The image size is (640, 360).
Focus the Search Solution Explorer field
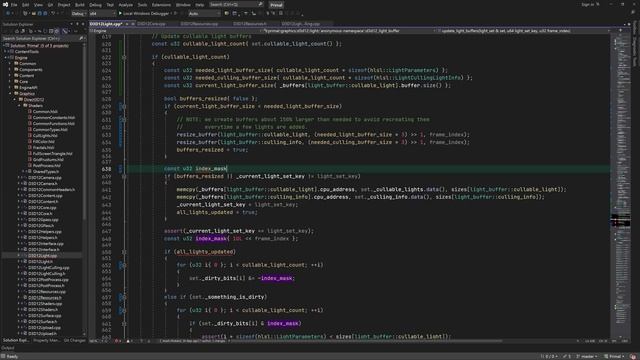tap(40, 38)
